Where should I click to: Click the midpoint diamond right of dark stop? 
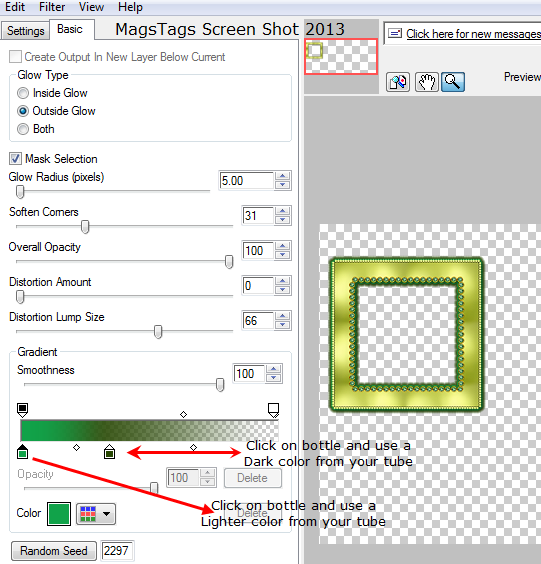coord(194,447)
